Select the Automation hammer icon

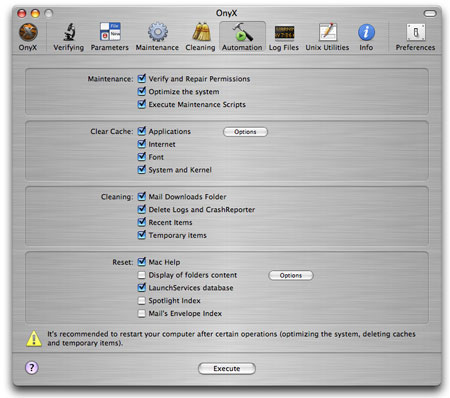pyautogui.click(x=242, y=32)
